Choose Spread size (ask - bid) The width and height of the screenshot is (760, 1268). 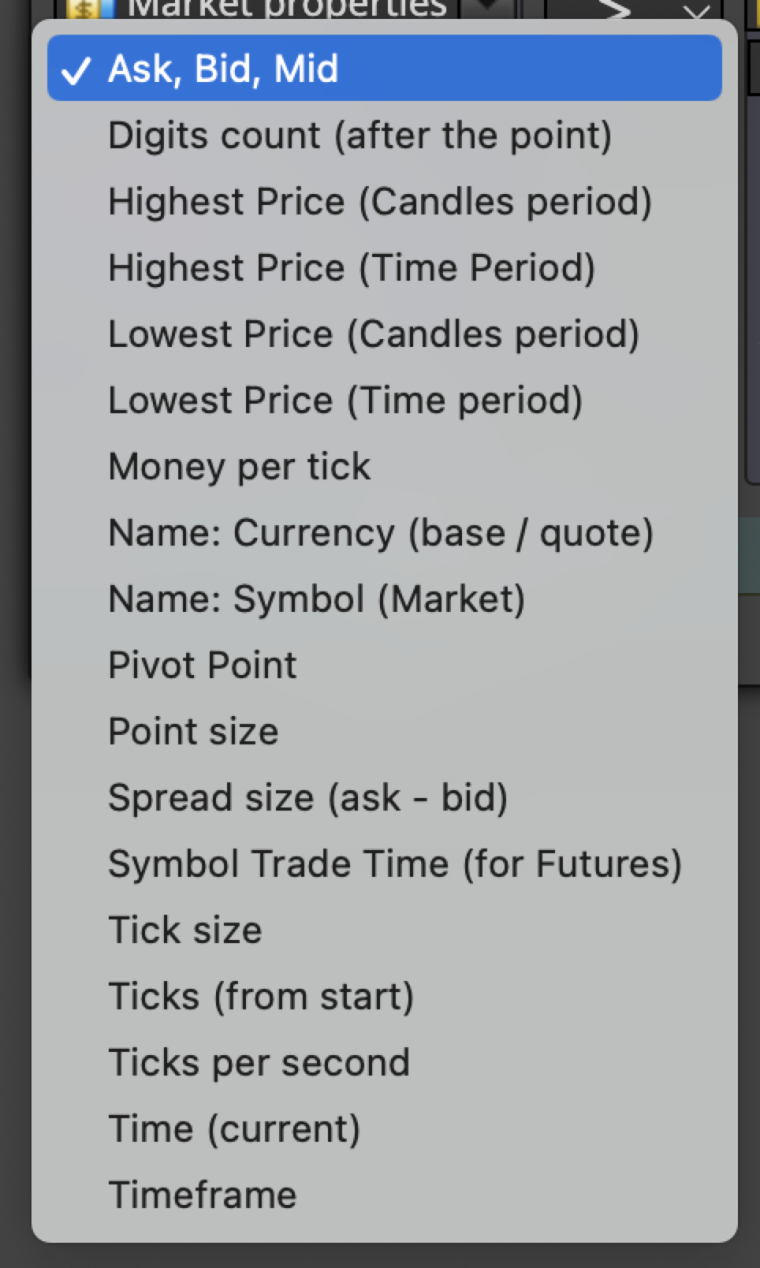pyautogui.click(x=384, y=797)
